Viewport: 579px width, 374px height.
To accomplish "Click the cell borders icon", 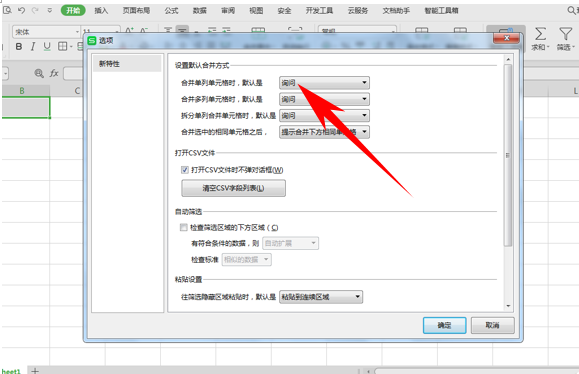I will [x=62, y=47].
